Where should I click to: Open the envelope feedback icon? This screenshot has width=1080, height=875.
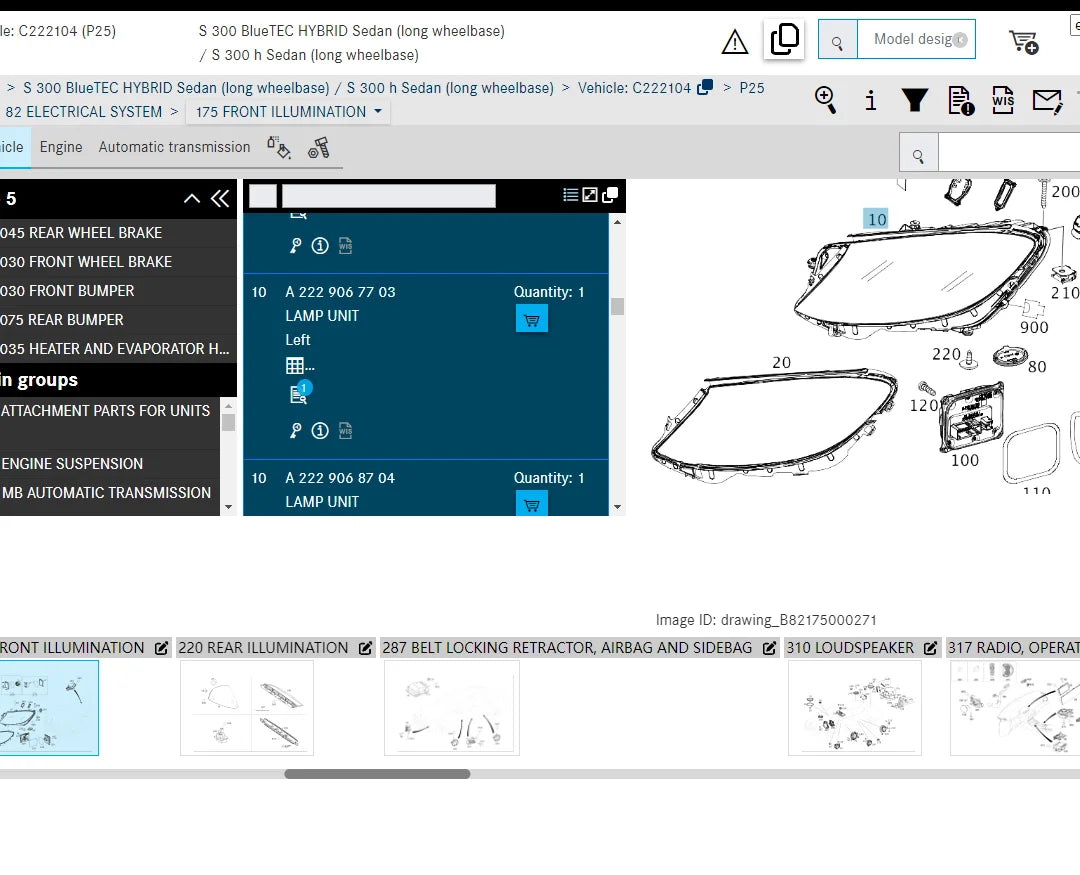[1047, 100]
